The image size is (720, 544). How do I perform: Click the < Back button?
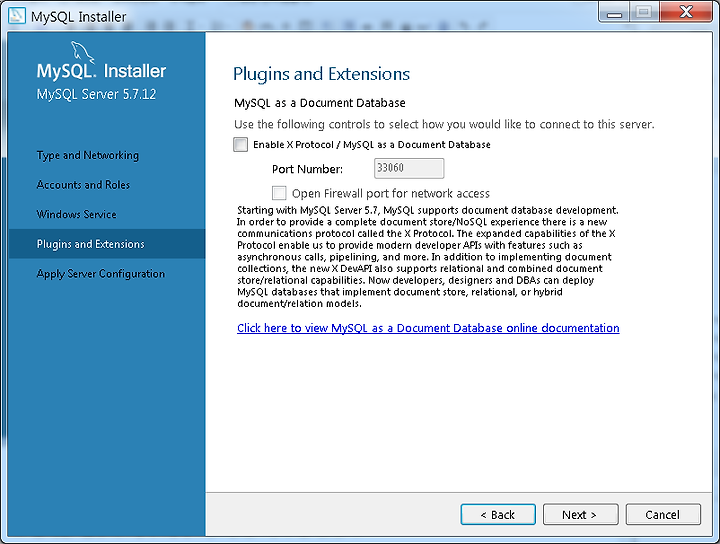[498, 515]
